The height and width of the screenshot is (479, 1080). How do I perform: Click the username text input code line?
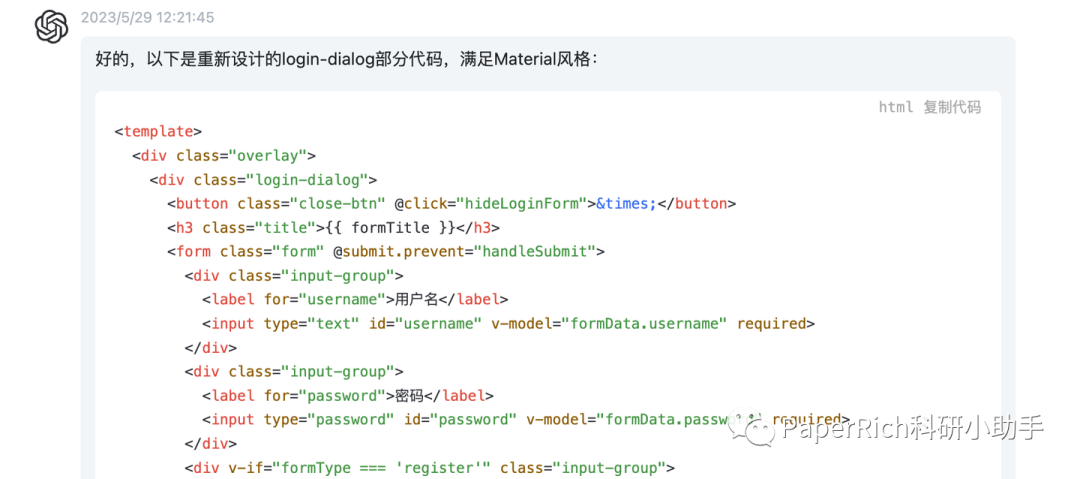508,323
